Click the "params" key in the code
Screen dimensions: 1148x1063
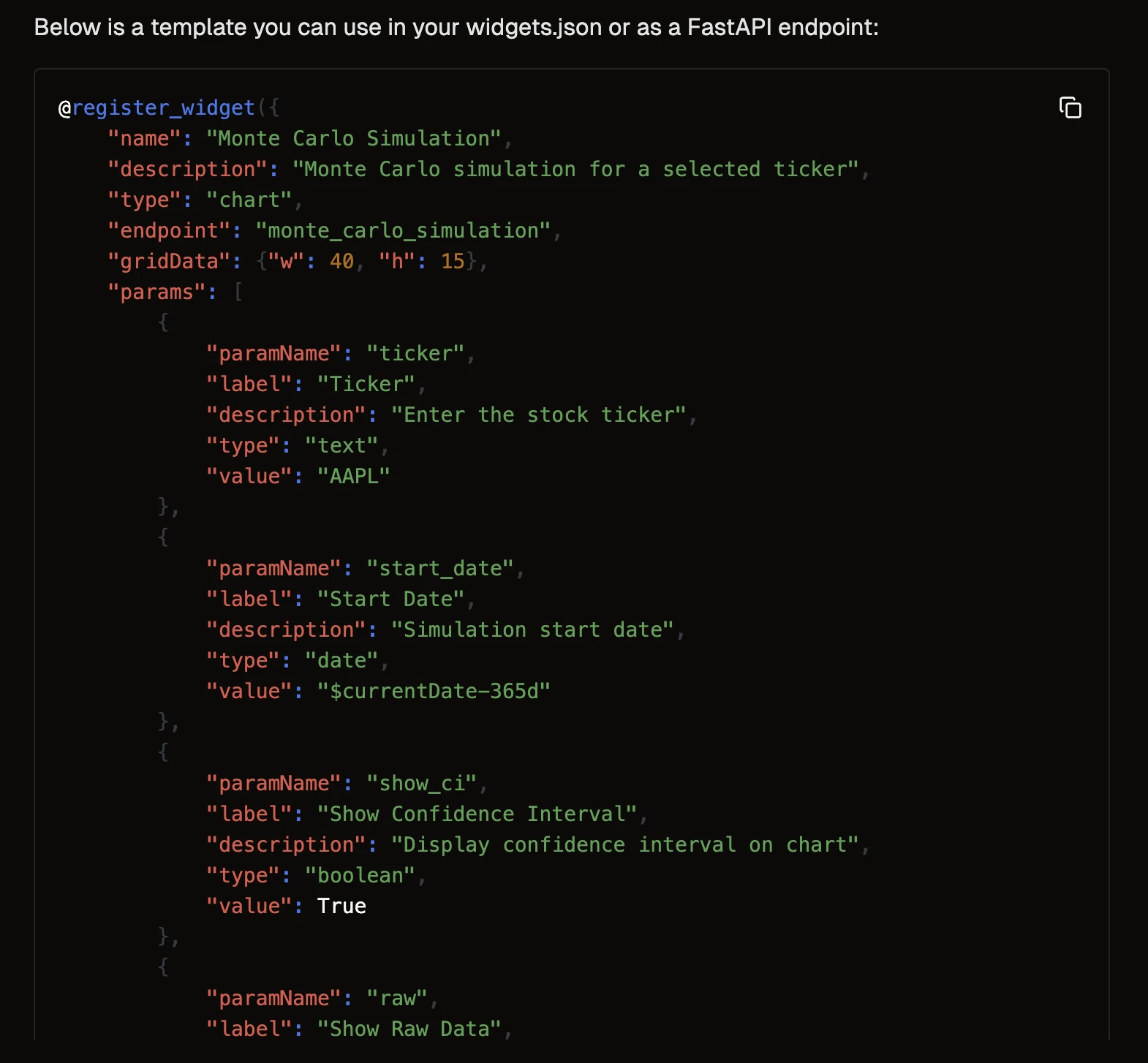156,292
